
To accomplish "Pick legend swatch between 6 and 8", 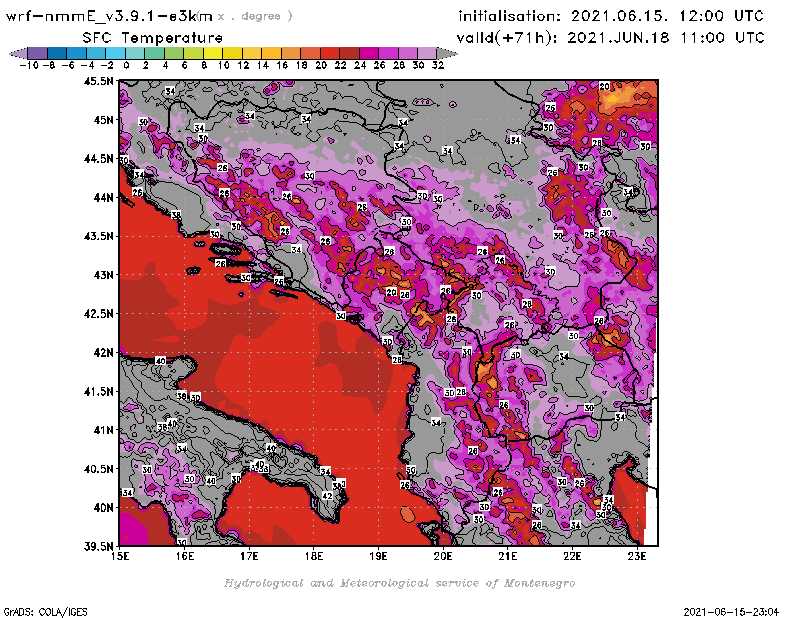I will pyautogui.click(x=193, y=53).
